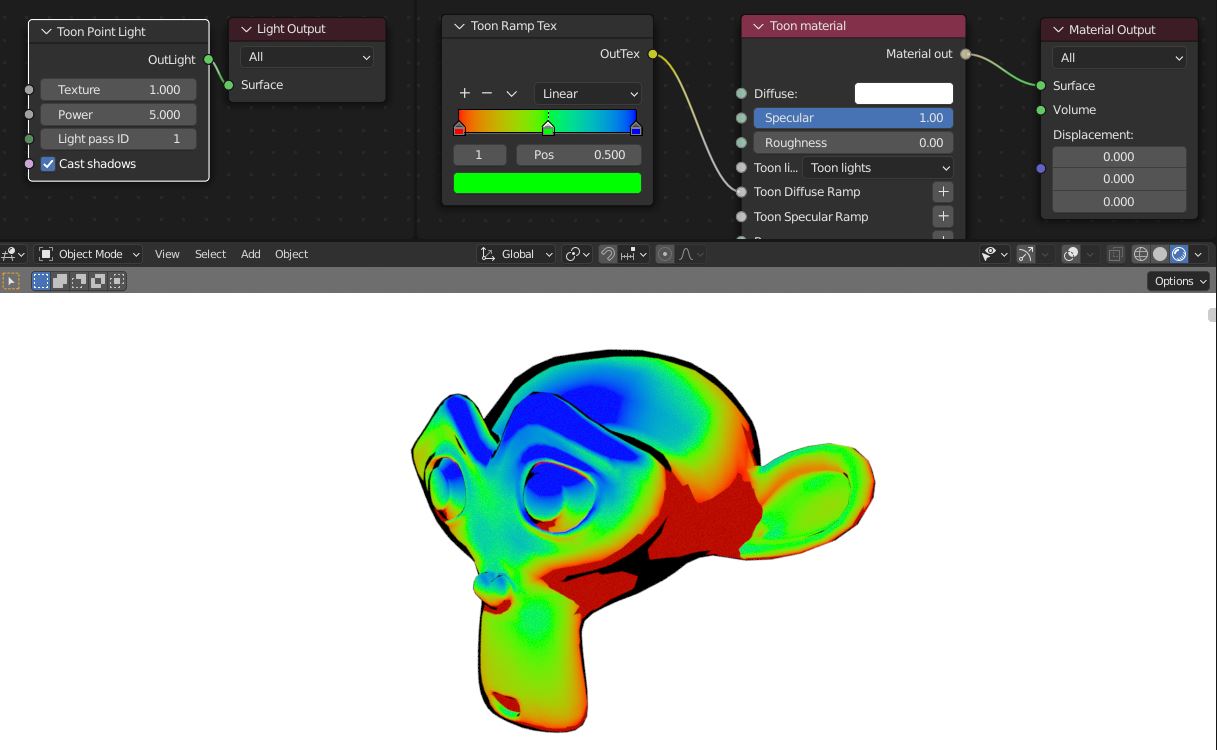Click the color ramp gradient bar
The width and height of the screenshot is (1217, 750).
point(548,120)
